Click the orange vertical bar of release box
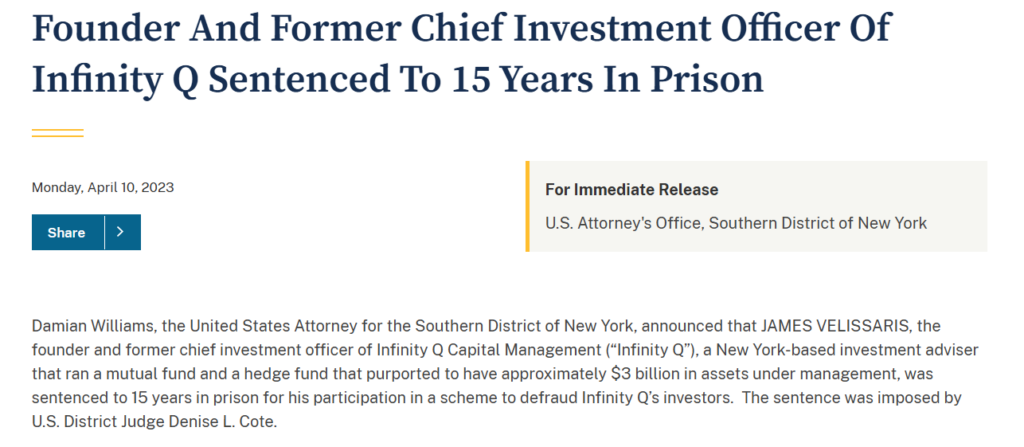The width and height of the screenshot is (1024, 447). point(527,206)
